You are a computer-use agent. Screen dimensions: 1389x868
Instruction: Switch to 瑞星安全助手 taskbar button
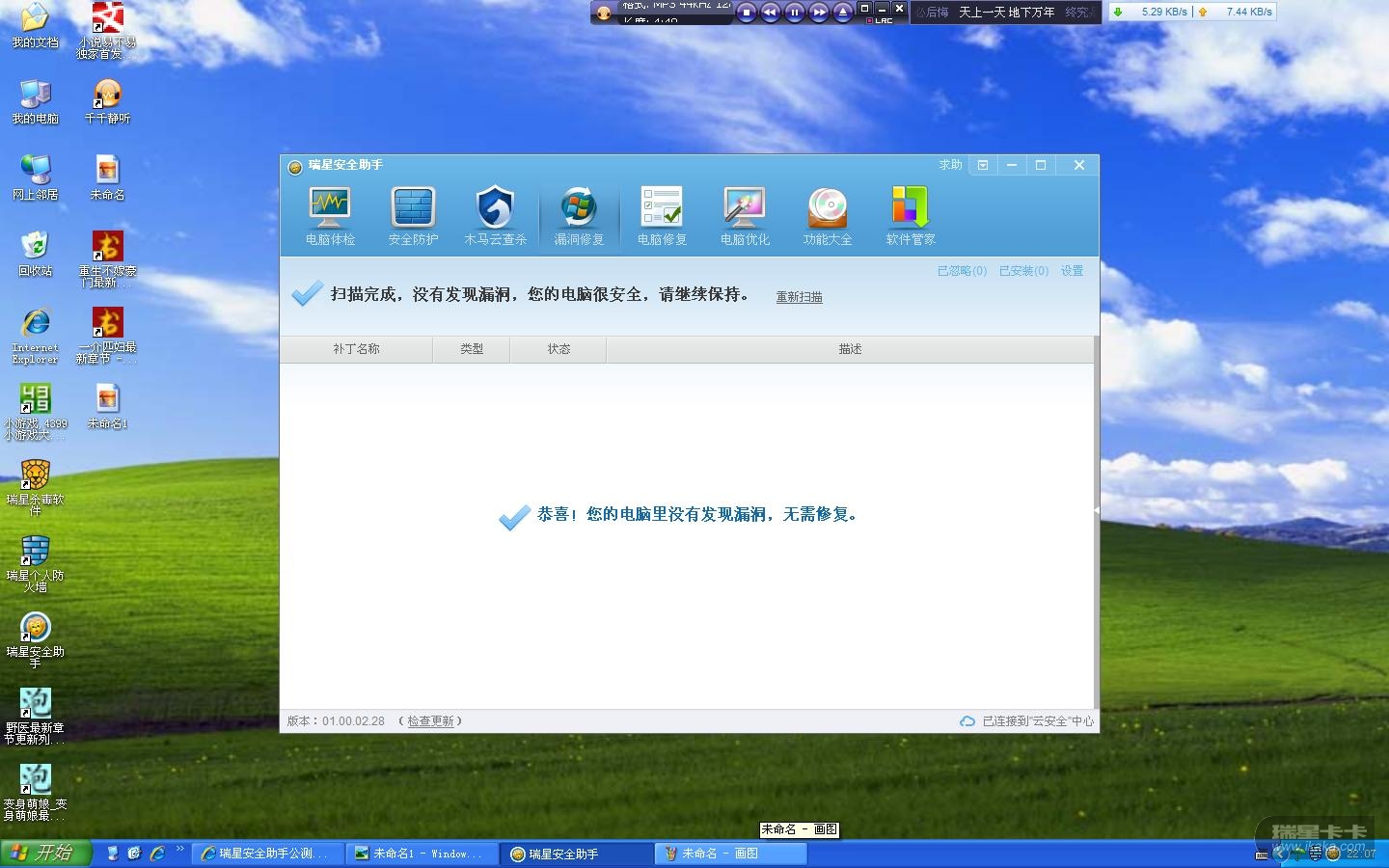click(576, 854)
